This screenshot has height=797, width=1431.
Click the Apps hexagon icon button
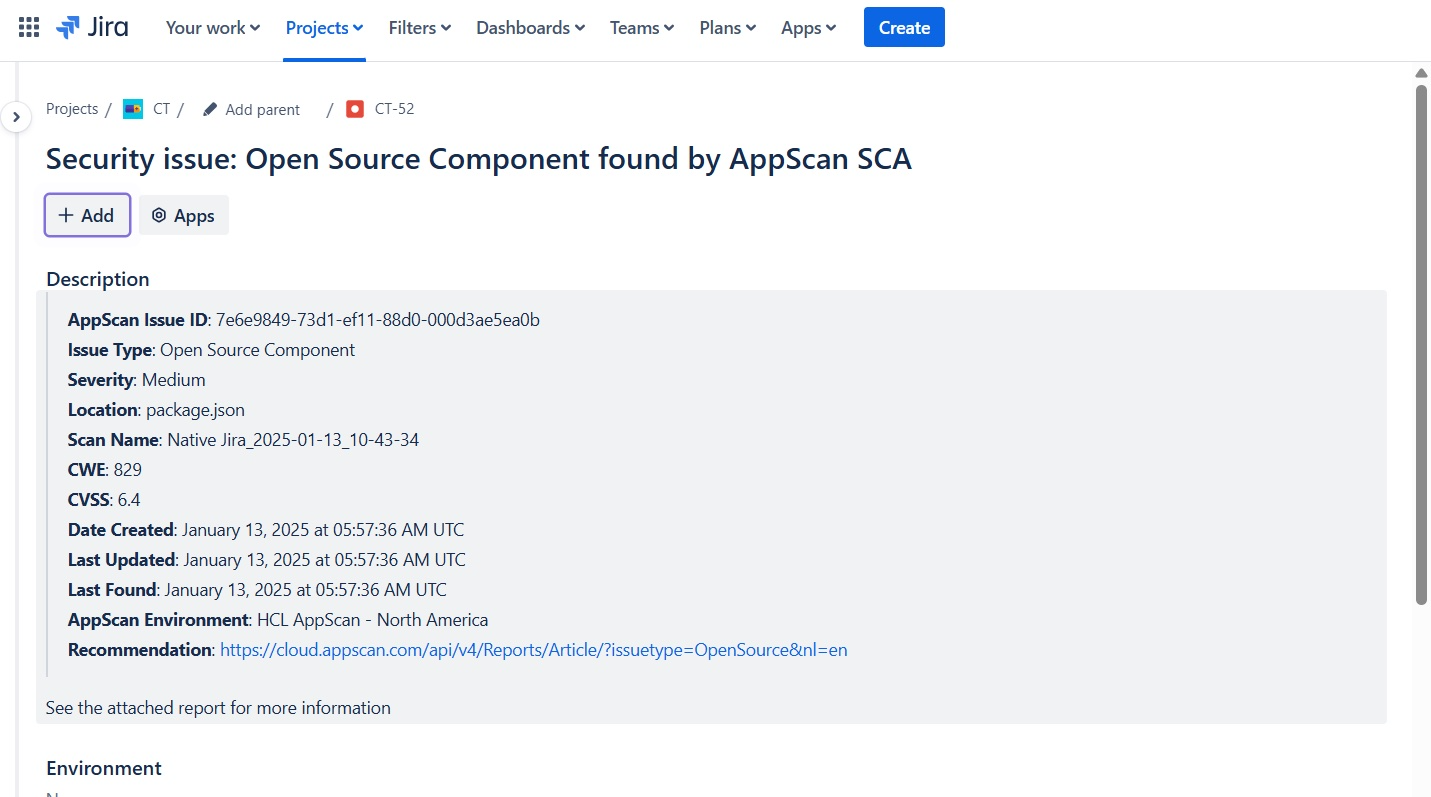(x=184, y=215)
